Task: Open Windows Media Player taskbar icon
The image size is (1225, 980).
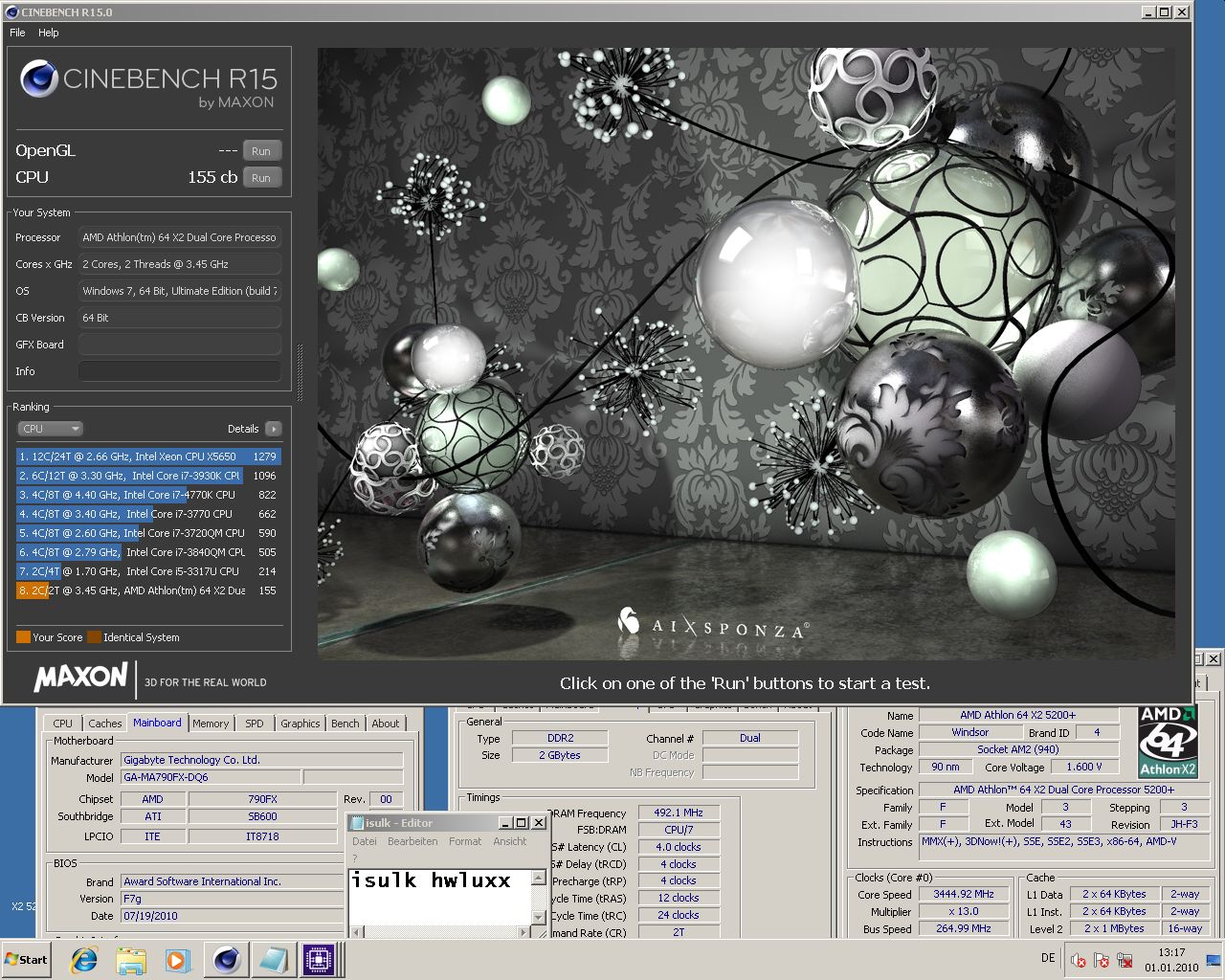Action: pos(177,960)
